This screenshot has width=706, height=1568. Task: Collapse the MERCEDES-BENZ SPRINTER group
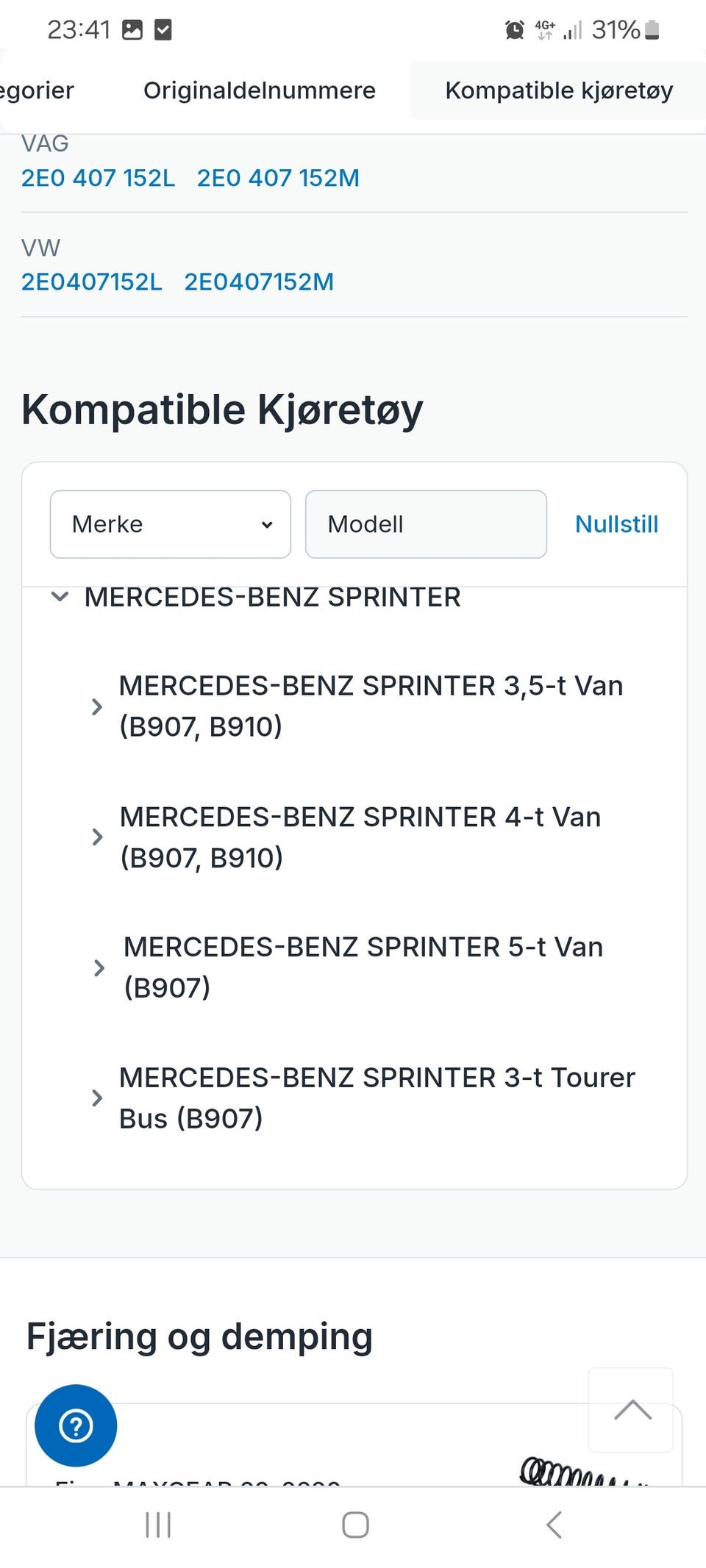(x=59, y=597)
